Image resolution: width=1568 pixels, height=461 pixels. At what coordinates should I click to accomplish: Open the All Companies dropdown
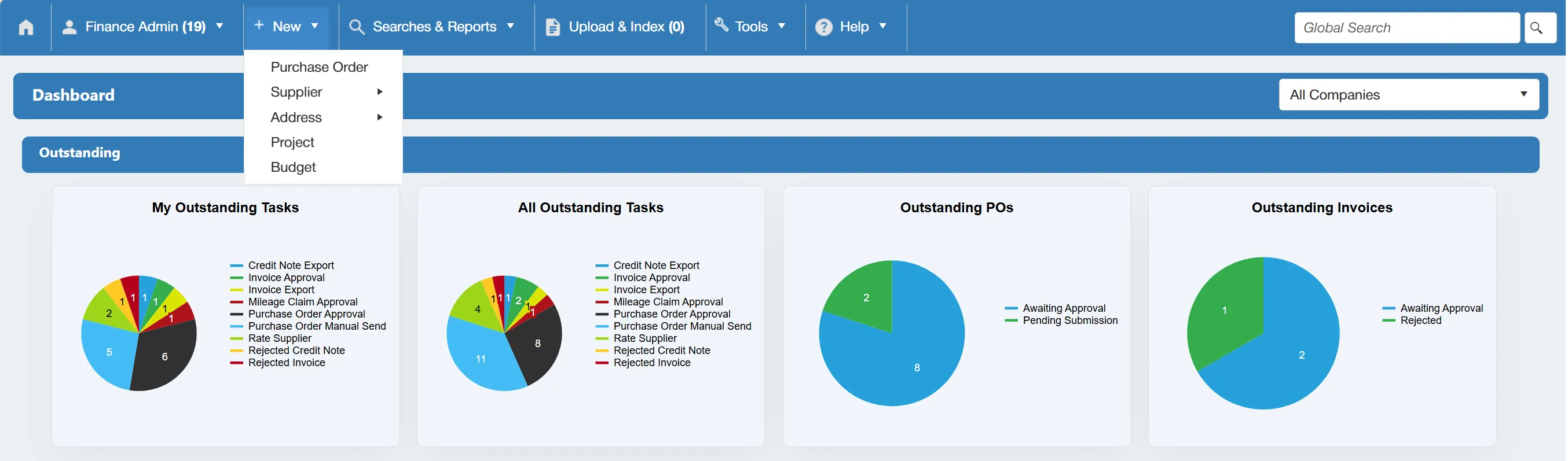pyautogui.click(x=1409, y=95)
